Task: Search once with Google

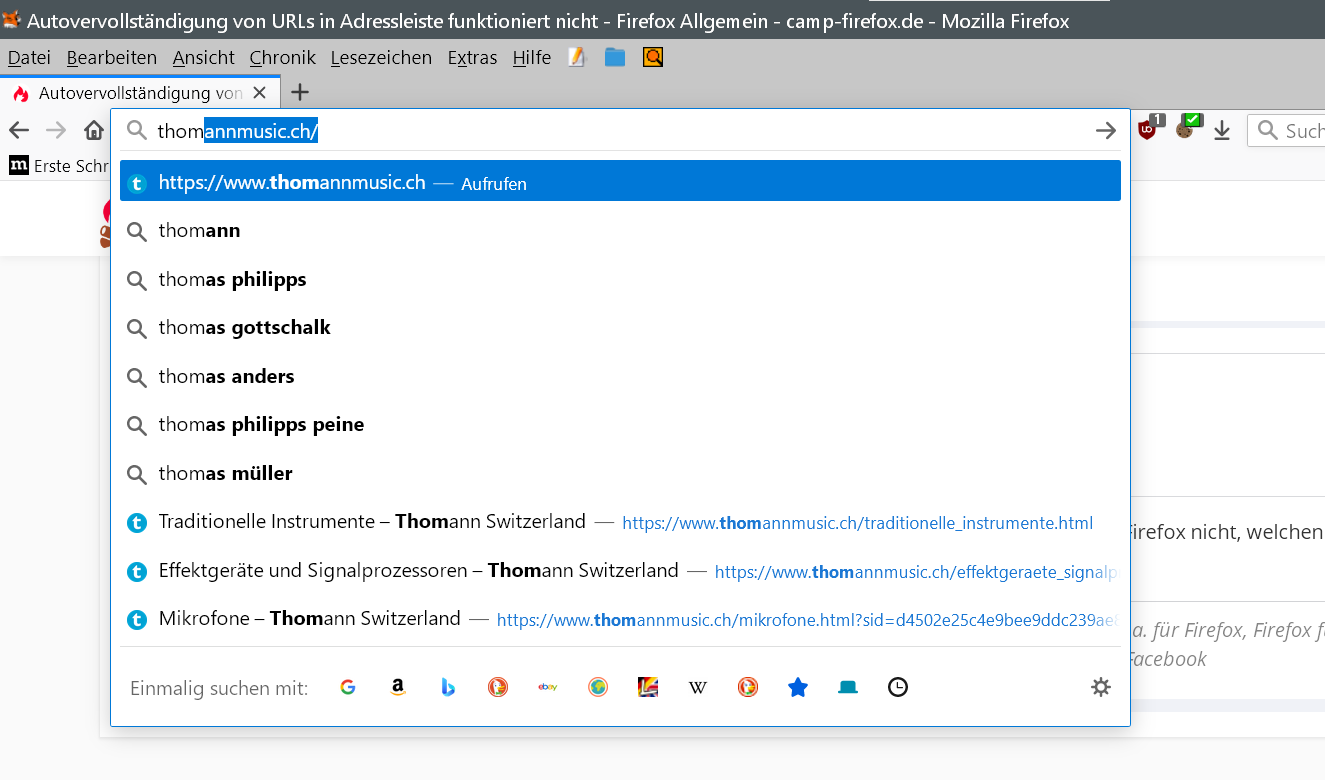Action: point(348,687)
